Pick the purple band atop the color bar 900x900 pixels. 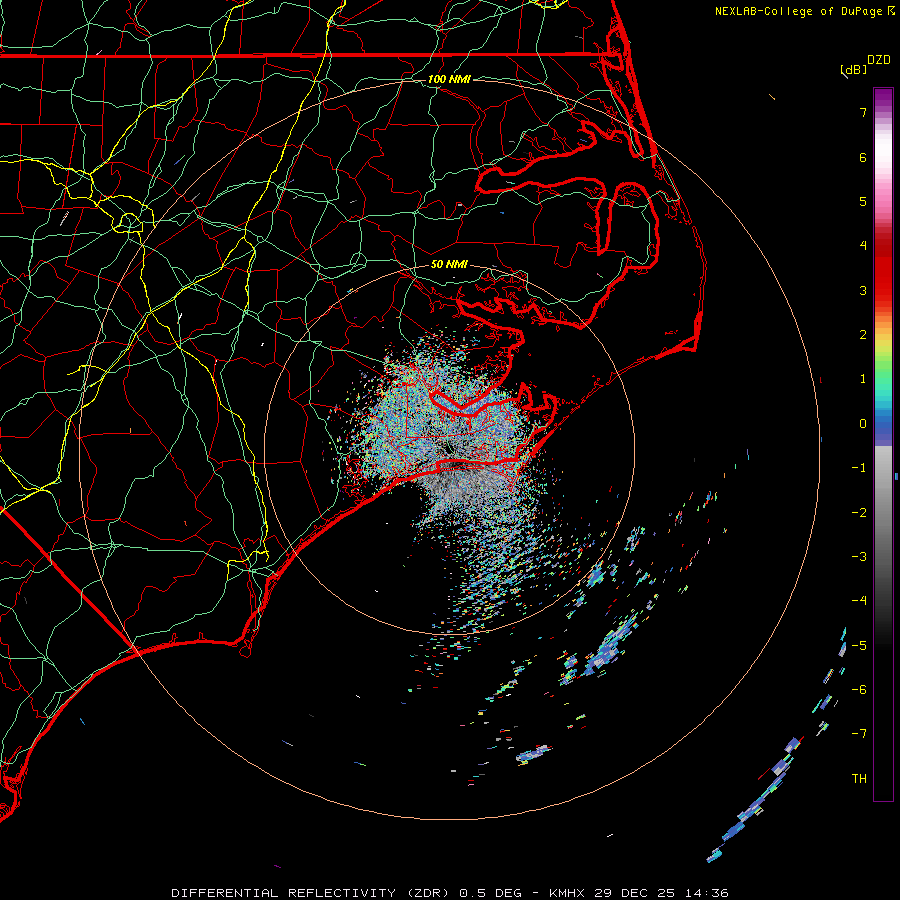click(x=883, y=98)
